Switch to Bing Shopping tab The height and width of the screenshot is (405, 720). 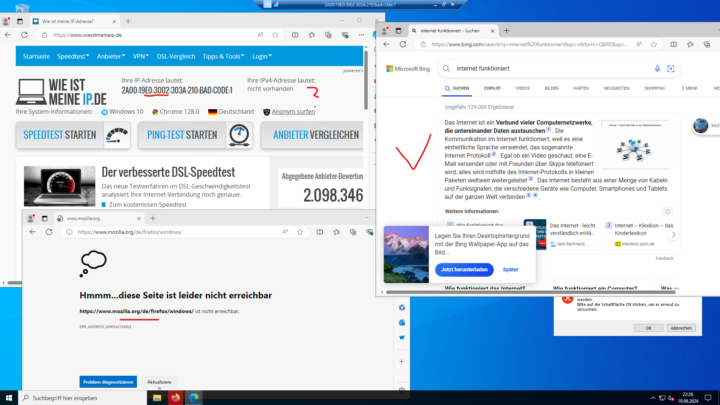(x=654, y=88)
